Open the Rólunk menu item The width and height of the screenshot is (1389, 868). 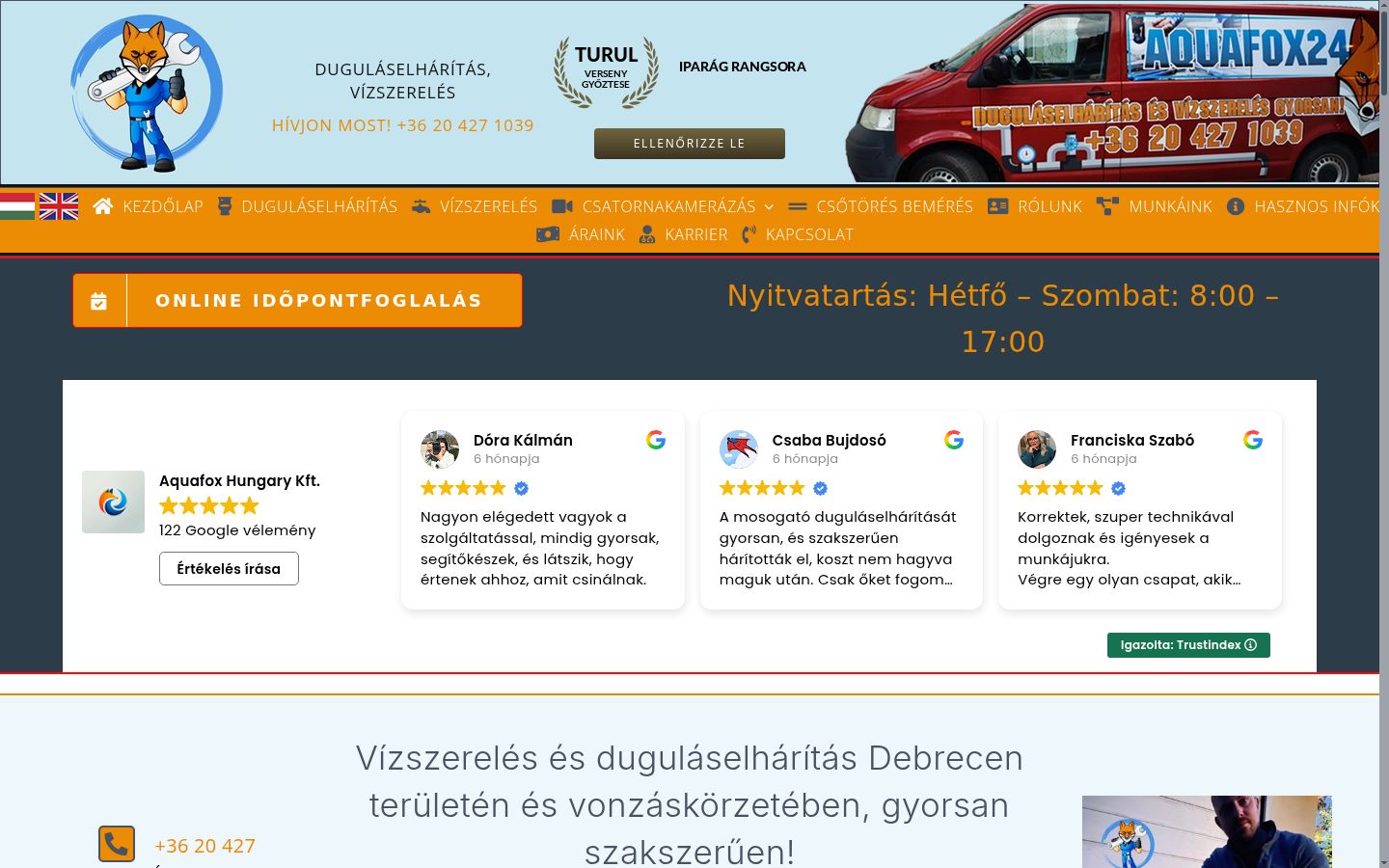1050,206
